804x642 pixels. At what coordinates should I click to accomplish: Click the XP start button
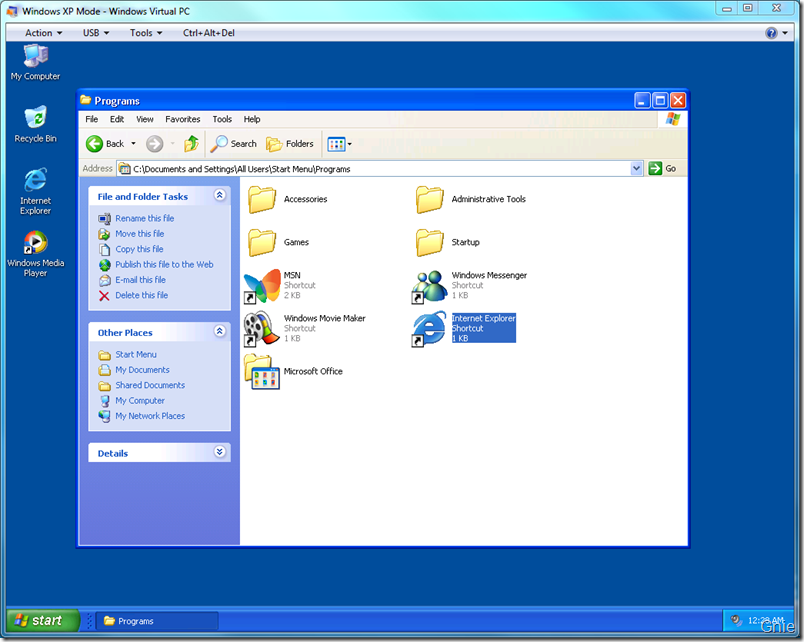tap(37, 621)
